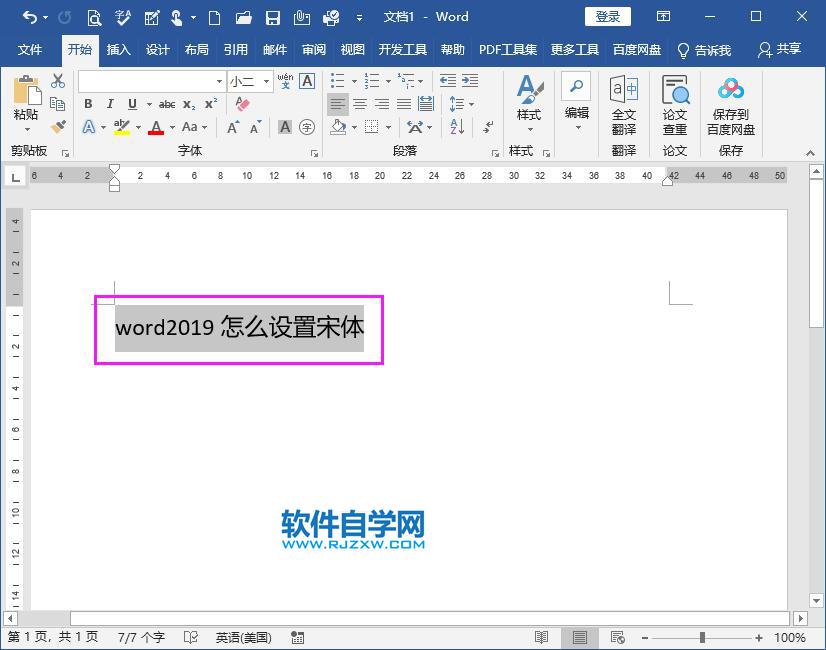Open the PDF工具集 ribbon tab

(508, 48)
